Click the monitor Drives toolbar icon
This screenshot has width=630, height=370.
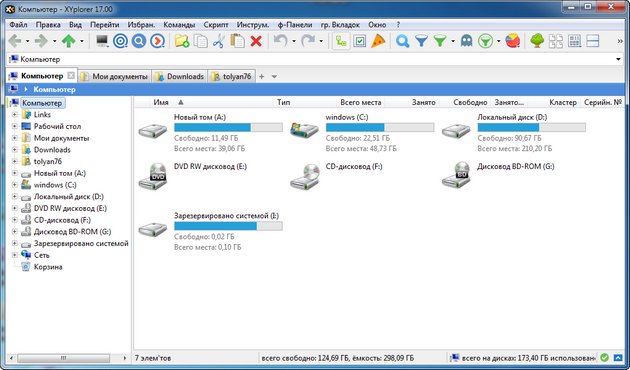pyautogui.click(x=102, y=41)
